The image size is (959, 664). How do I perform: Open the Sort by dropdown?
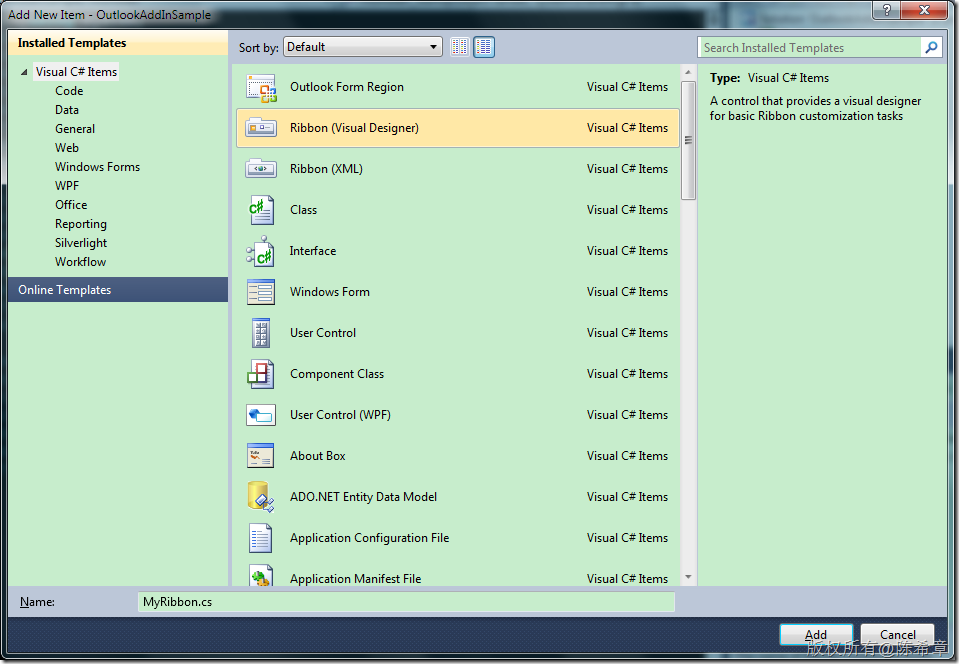click(x=363, y=47)
